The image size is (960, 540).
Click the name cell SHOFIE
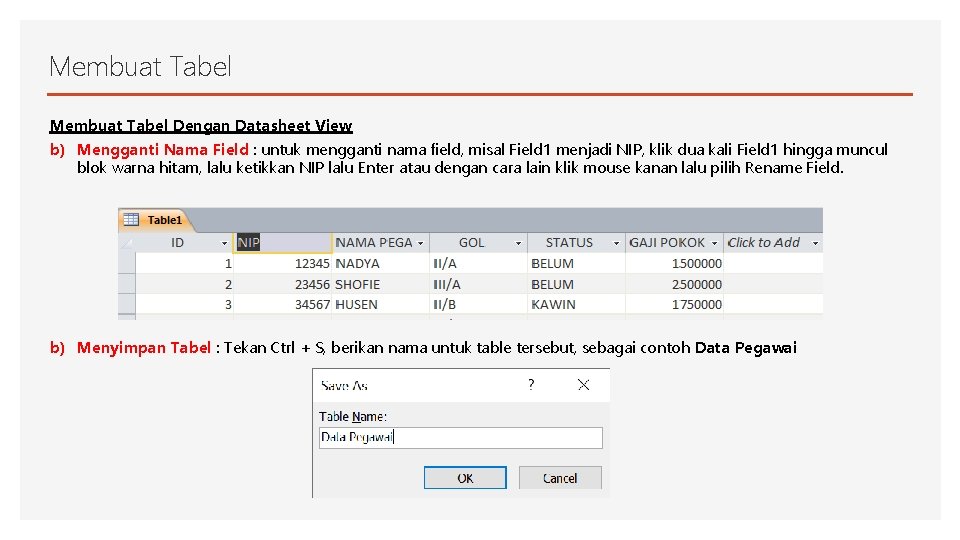pos(381,284)
